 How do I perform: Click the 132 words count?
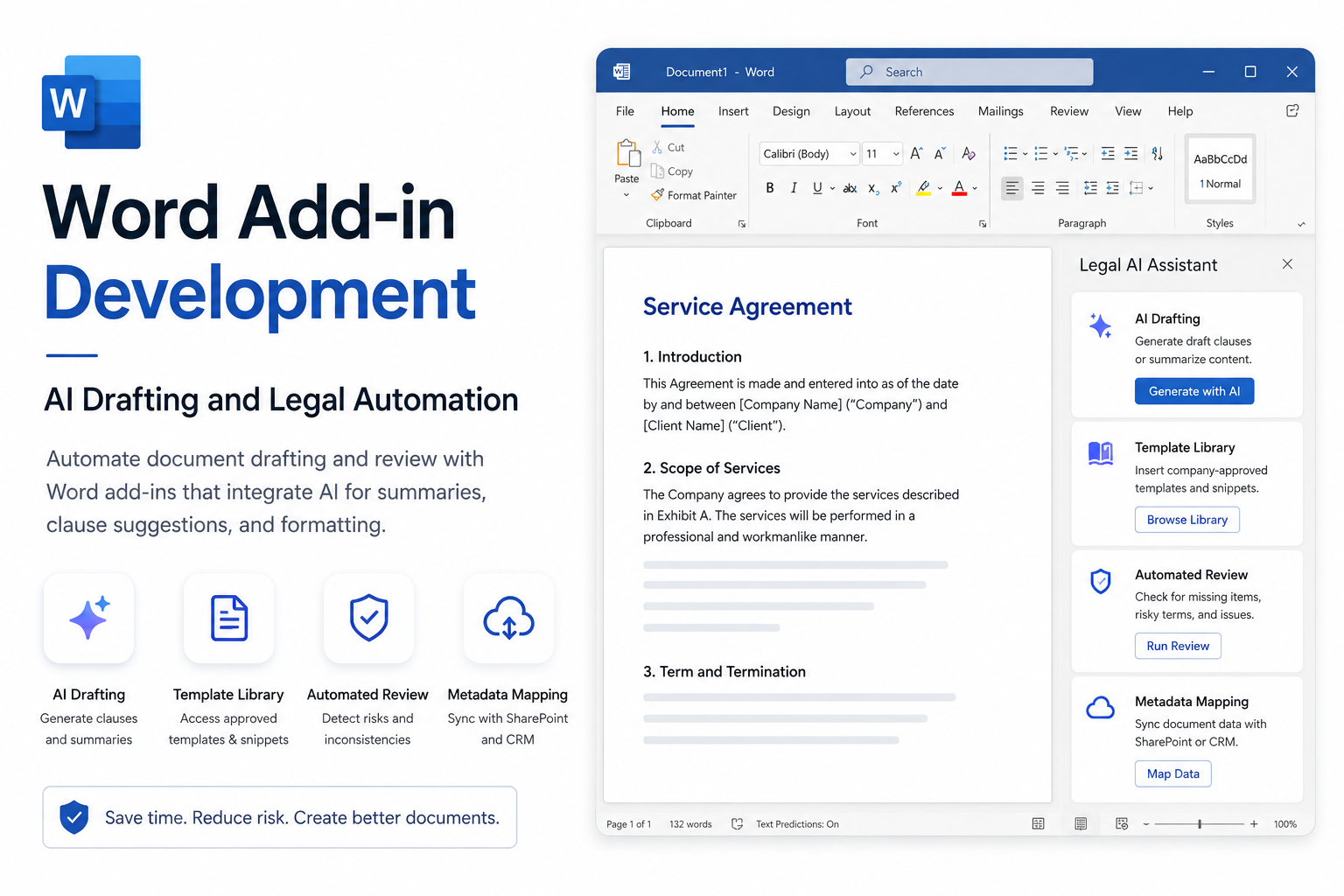point(690,824)
